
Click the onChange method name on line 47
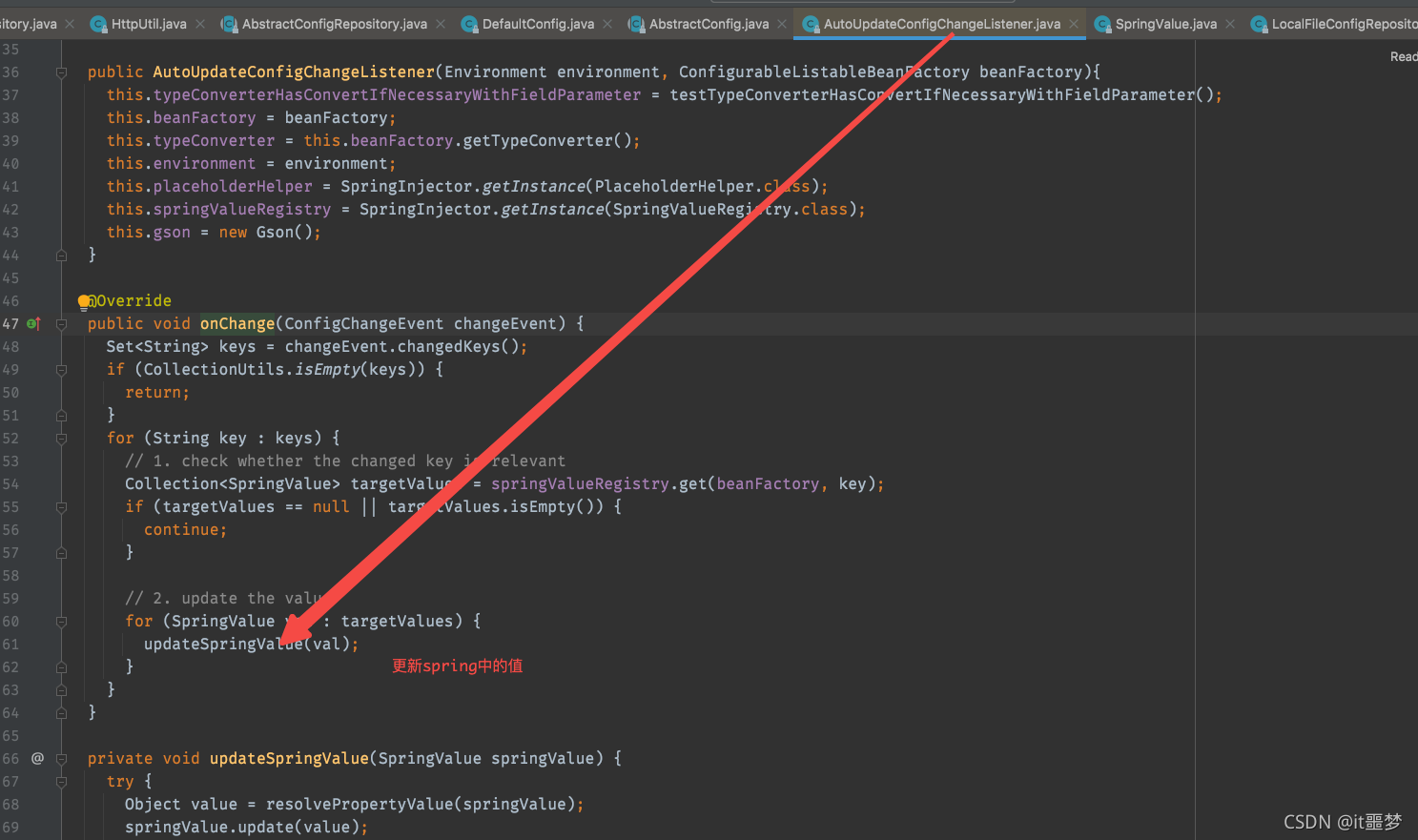(237, 324)
